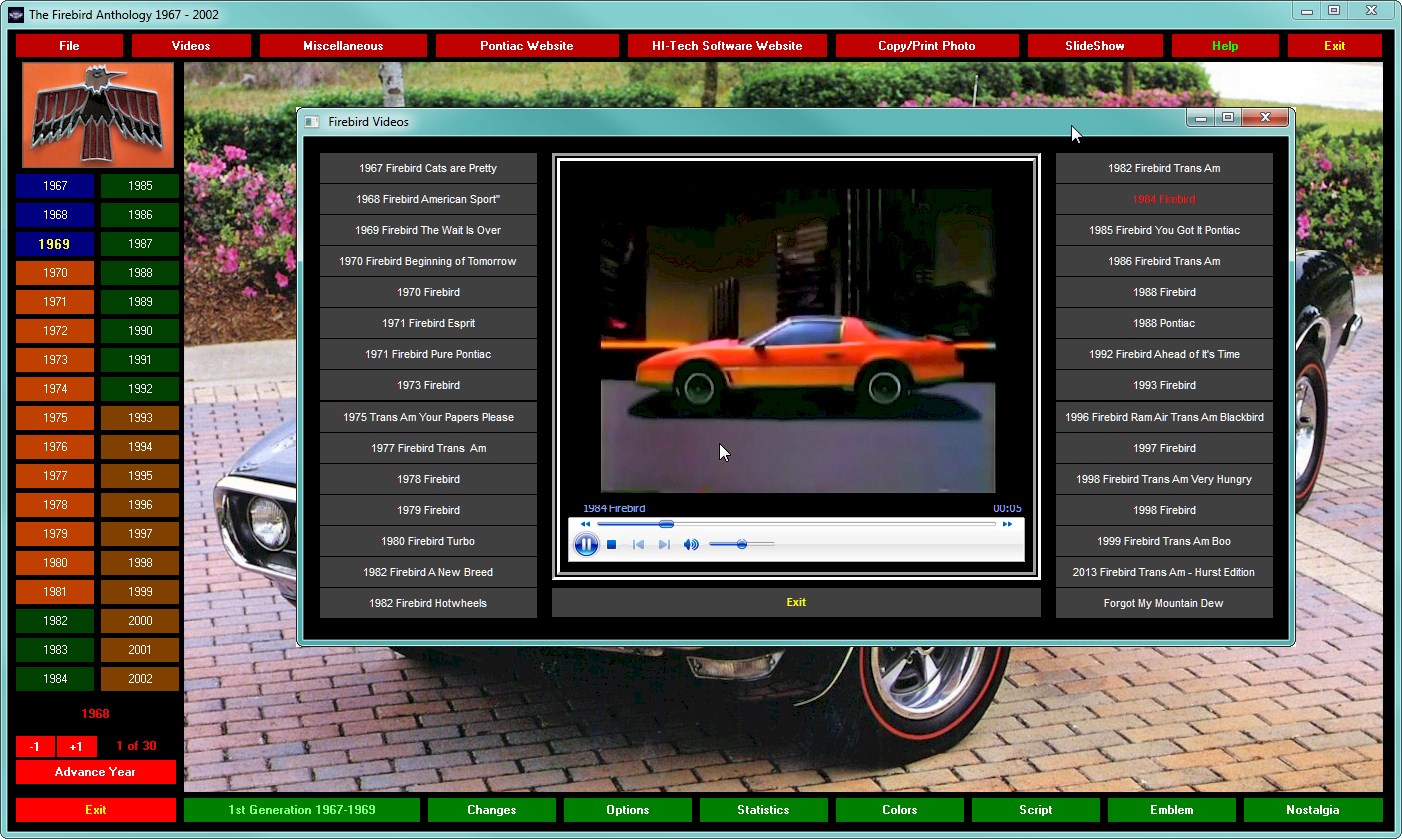The height and width of the screenshot is (839, 1402).
Task: Select the 1993 year button in the sidebar
Action: [140, 418]
